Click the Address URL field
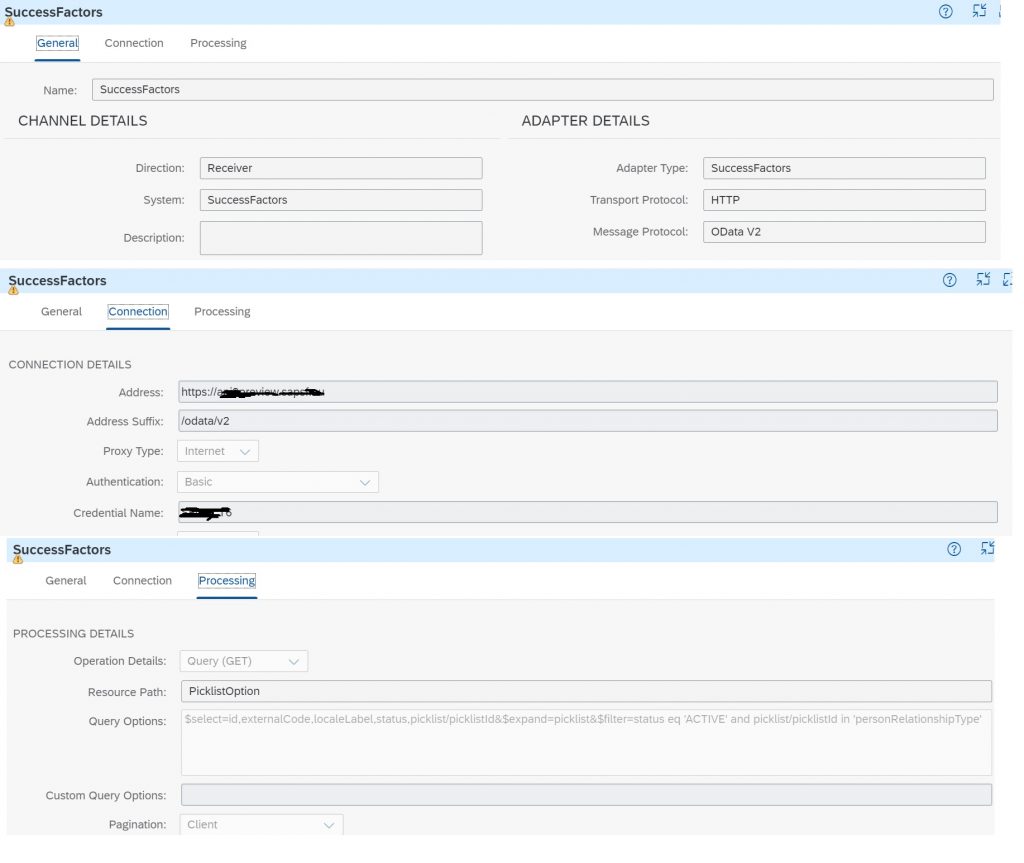The height and width of the screenshot is (863, 1024). tap(588, 392)
